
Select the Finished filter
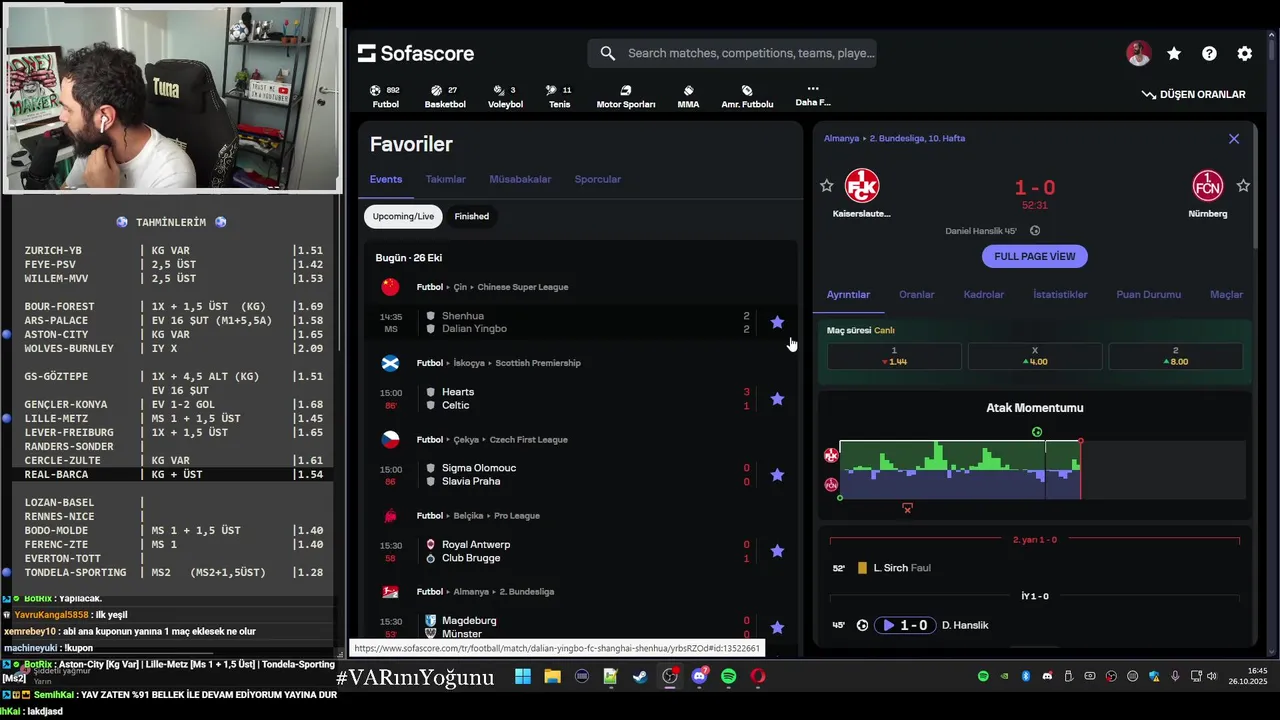pyautogui.click(x=472, y=216)
